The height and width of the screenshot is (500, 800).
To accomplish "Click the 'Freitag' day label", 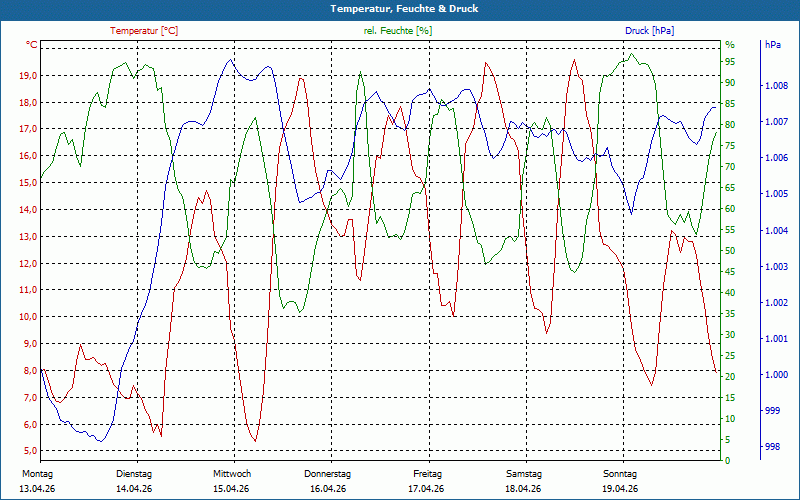I will 428,474.
